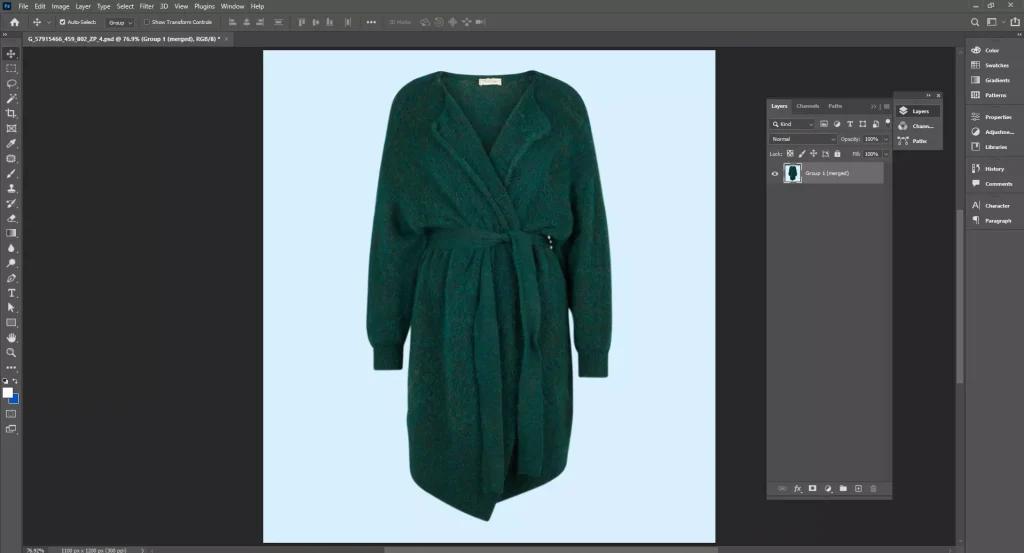This screenshot has width=1024, height=553.
Task: Create a new layer
Action: [x=858, y=488]
